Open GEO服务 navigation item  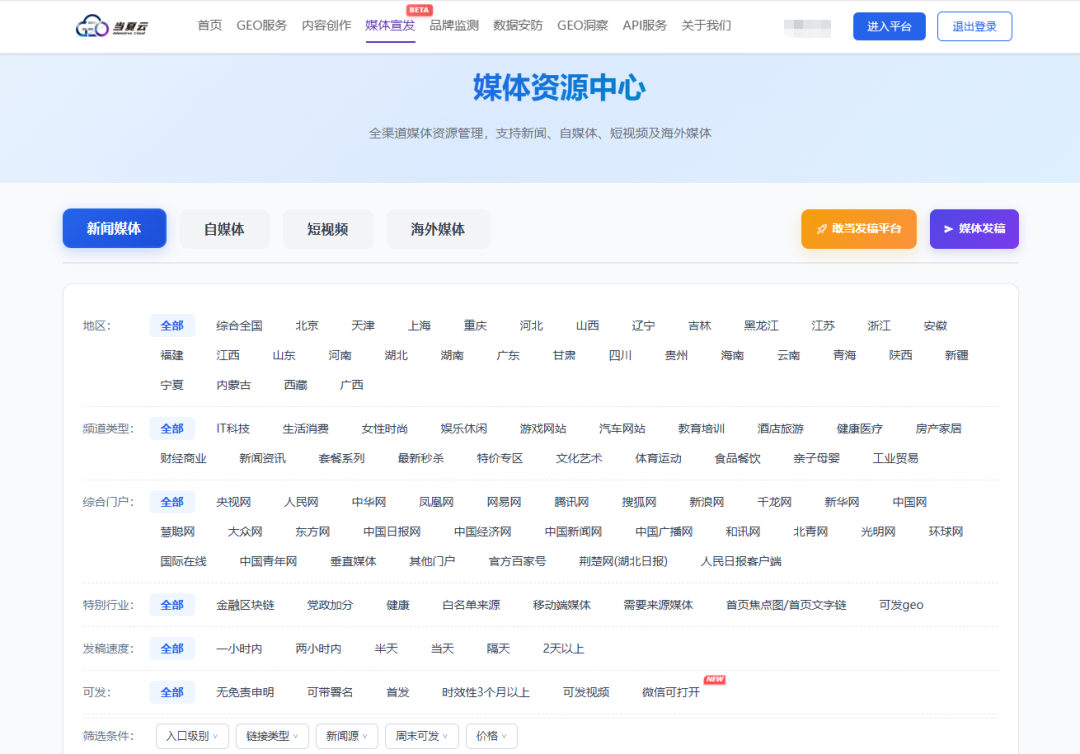(262, 25)
